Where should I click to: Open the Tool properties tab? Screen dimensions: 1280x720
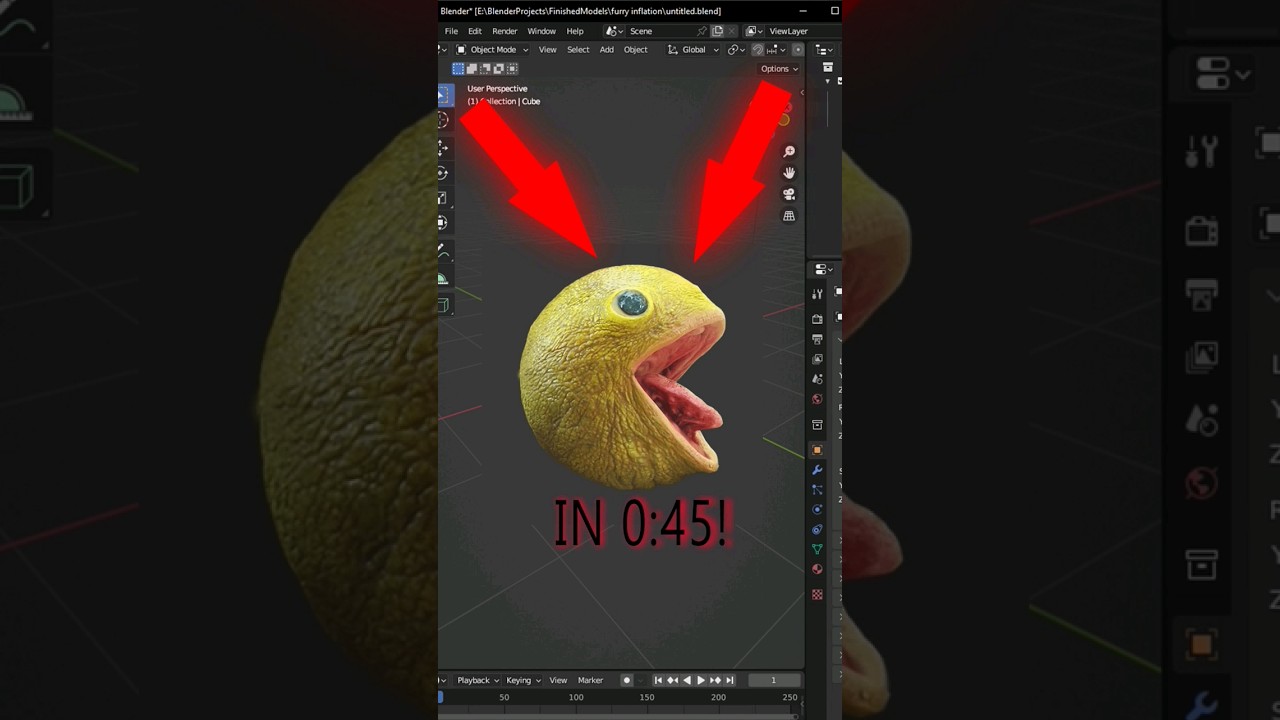click(x=817, y=294)
